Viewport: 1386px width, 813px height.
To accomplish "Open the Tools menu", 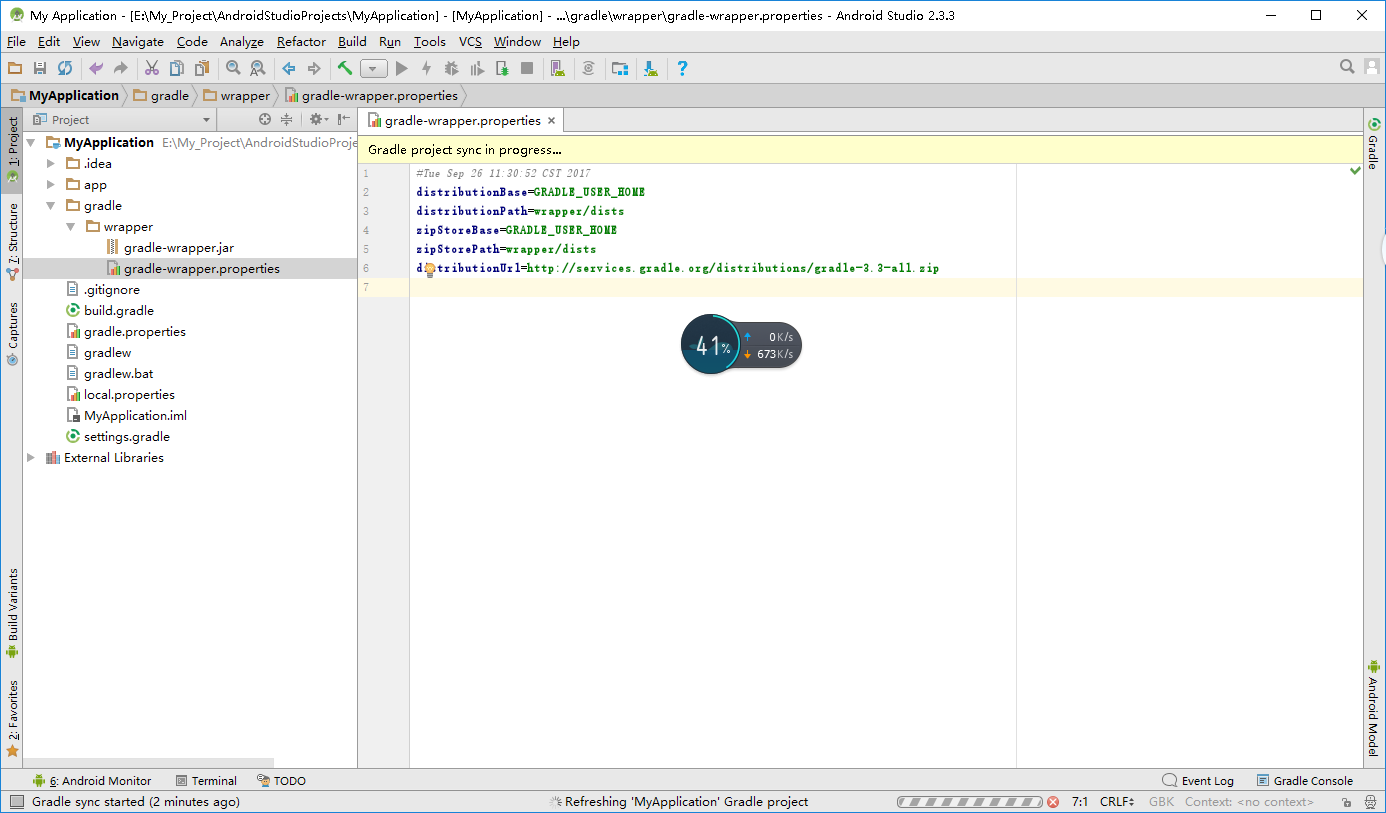I will pyautogui.click(x=430, y=41).
